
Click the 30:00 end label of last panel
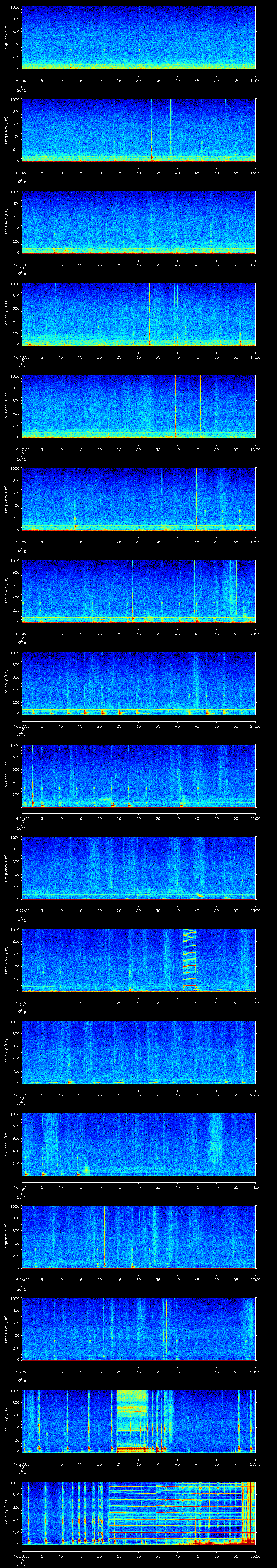click(255, 1556)
